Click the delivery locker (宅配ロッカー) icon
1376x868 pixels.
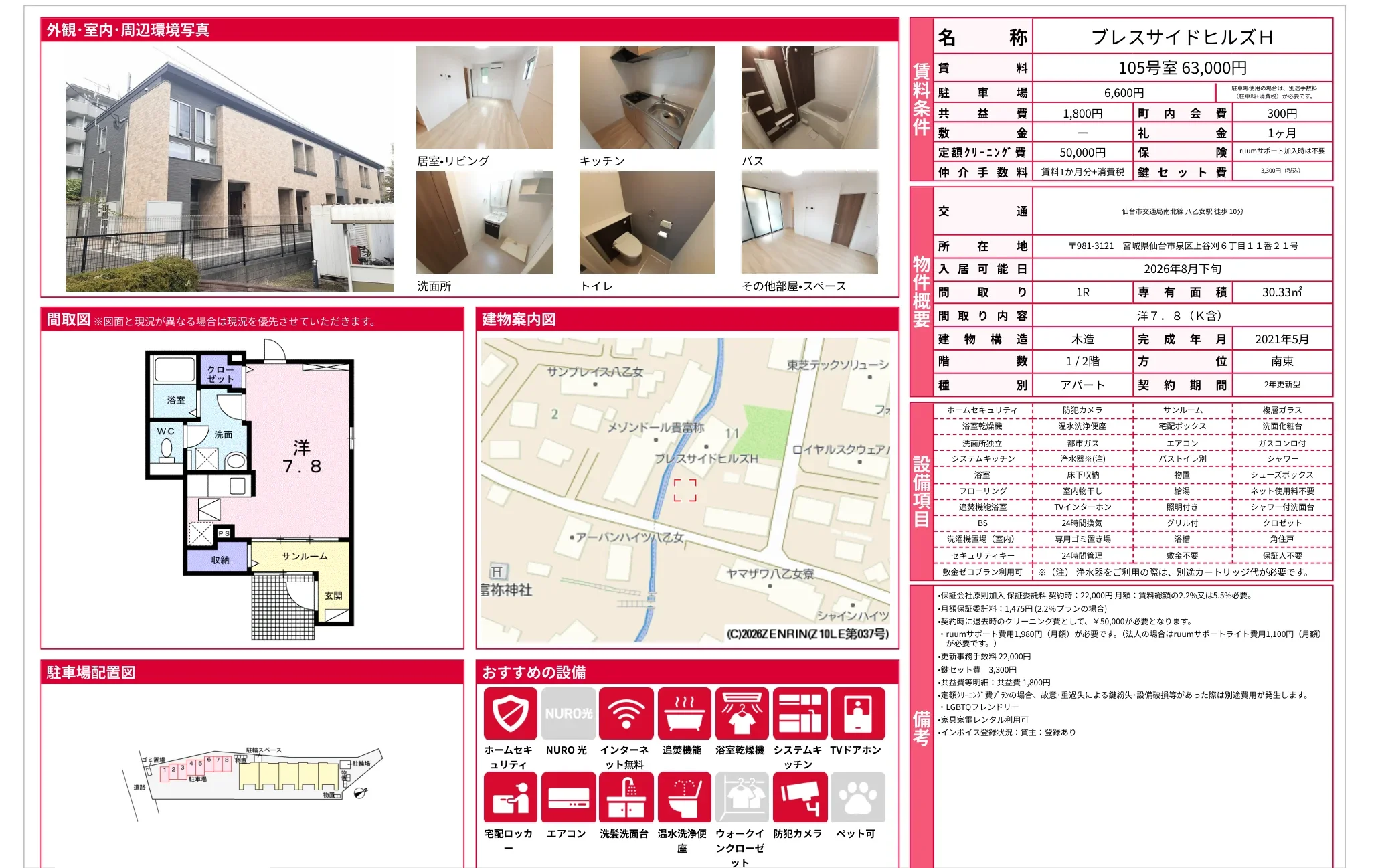511,797
